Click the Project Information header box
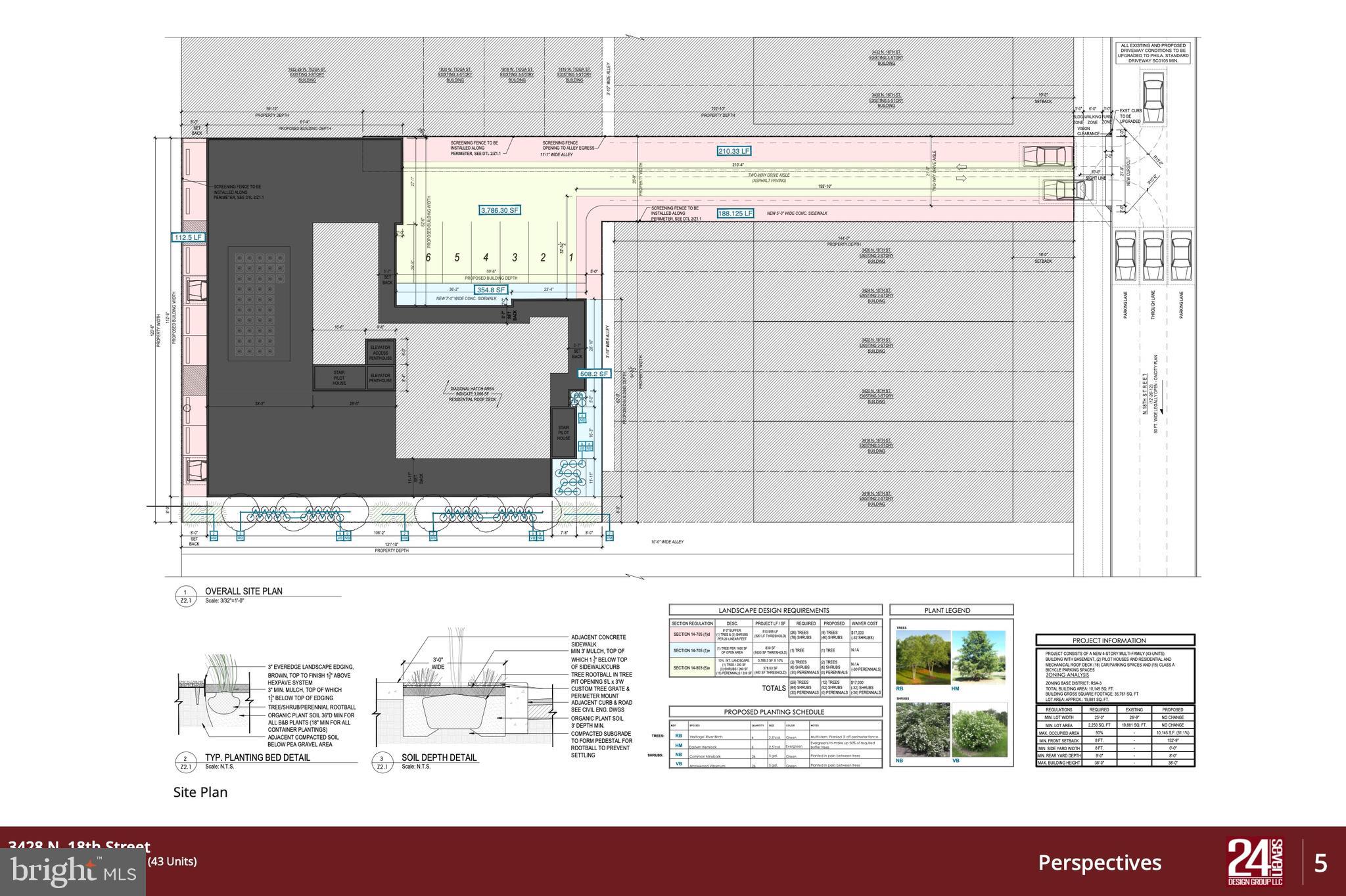1346x896 pixels. (x=1115, y=640)
